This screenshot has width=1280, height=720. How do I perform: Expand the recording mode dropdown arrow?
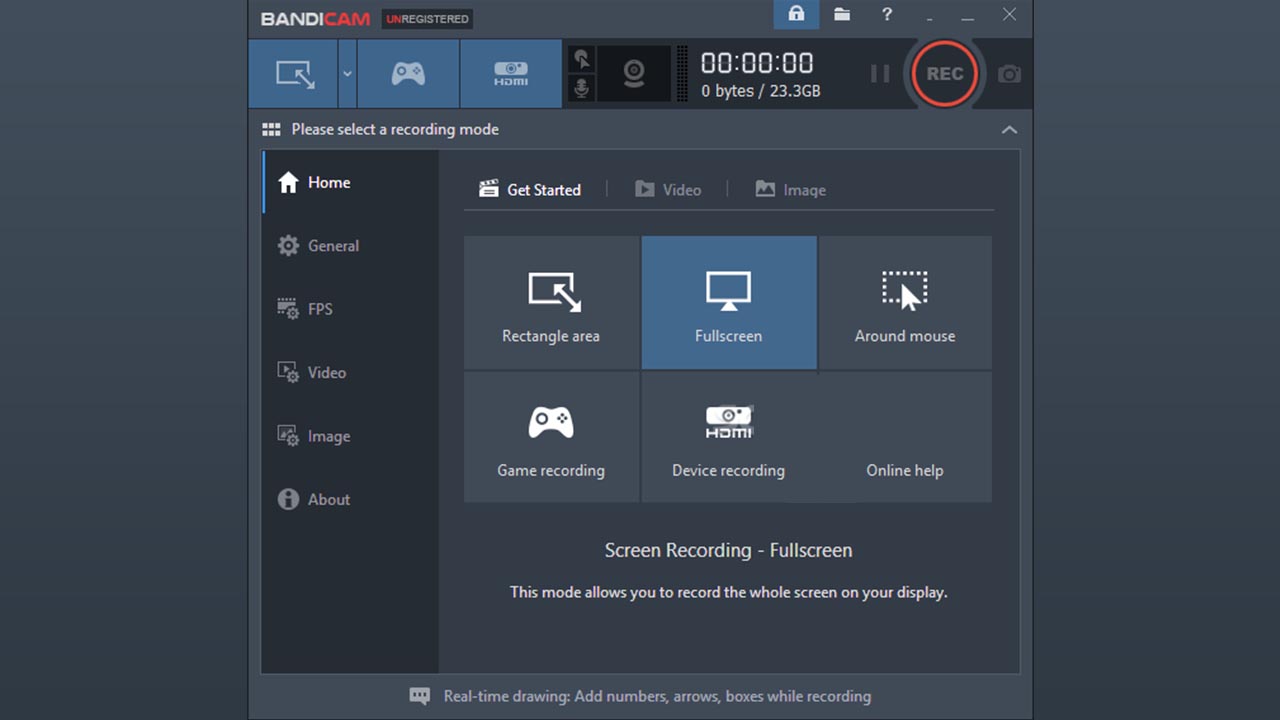point(345,73)
